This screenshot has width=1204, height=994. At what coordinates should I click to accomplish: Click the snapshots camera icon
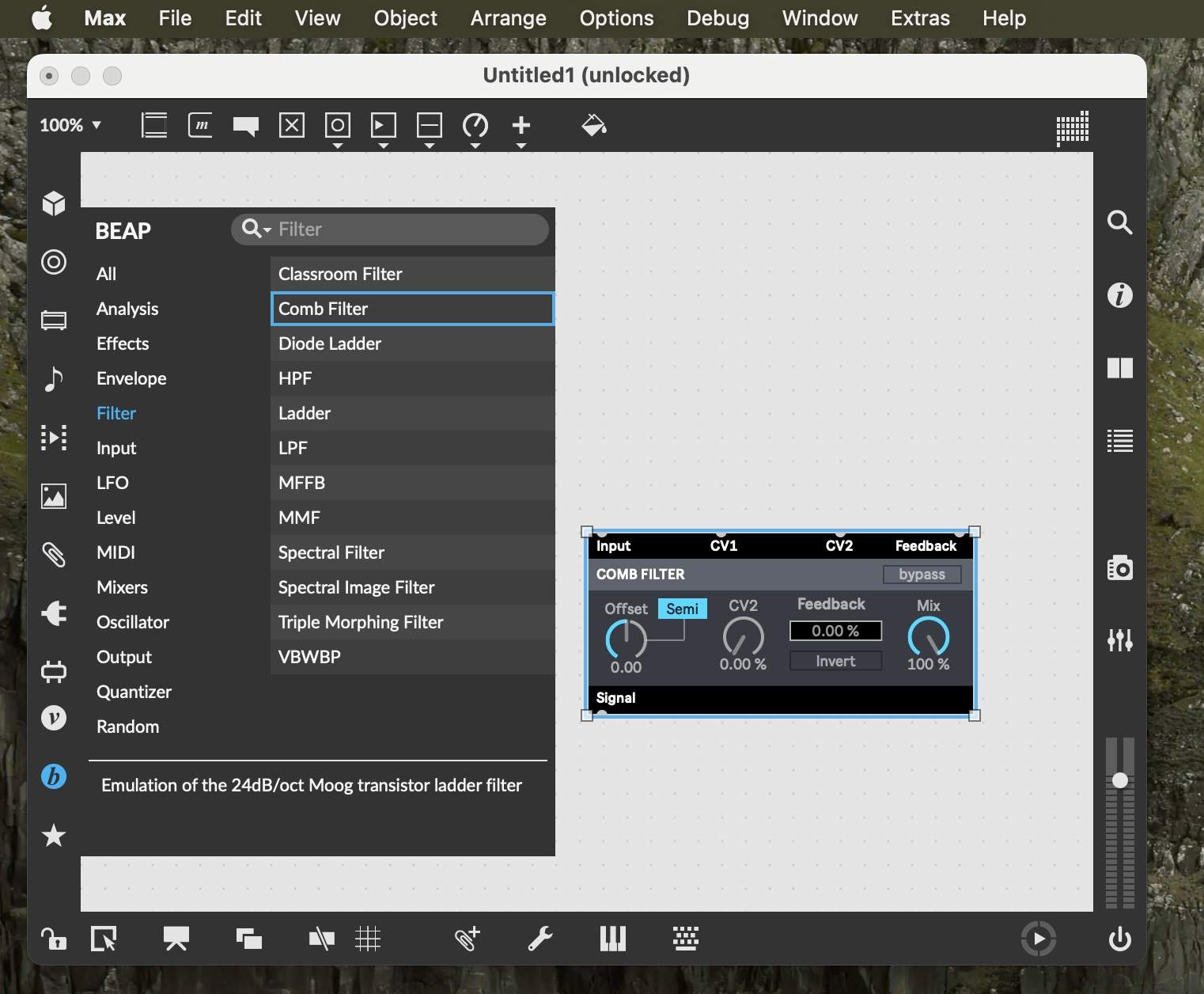click(1119, 567)
